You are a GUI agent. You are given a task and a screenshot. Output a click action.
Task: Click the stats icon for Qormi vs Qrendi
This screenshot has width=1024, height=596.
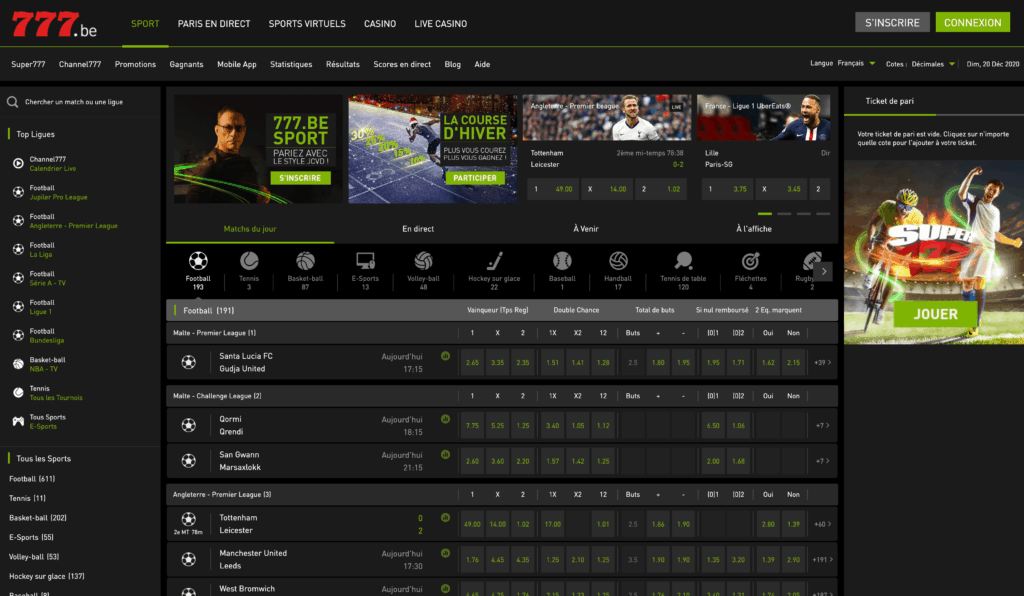click(x=445, y=419)
